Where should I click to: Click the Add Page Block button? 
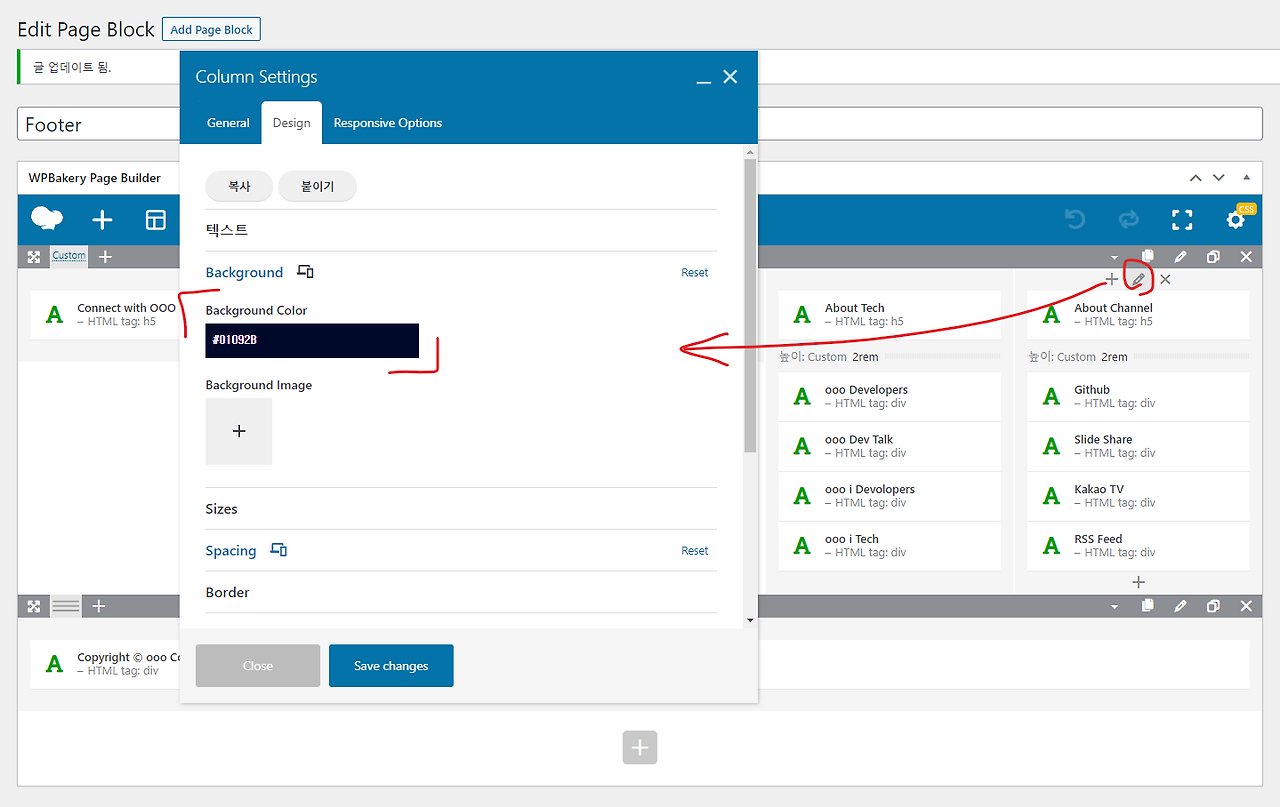pyautogui.click(x=211, y=29)
